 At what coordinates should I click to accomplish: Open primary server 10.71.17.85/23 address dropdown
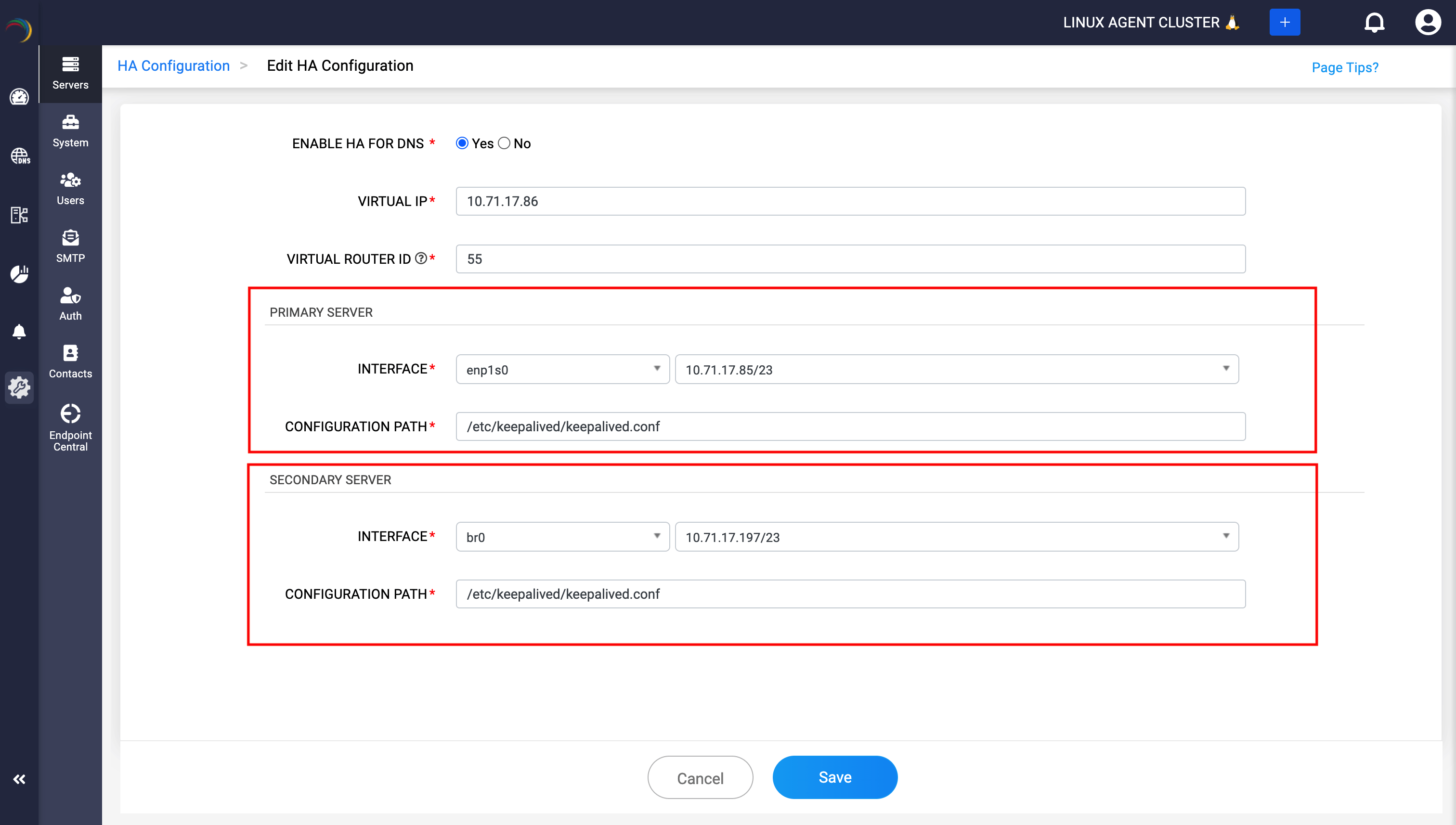(956, 370)
